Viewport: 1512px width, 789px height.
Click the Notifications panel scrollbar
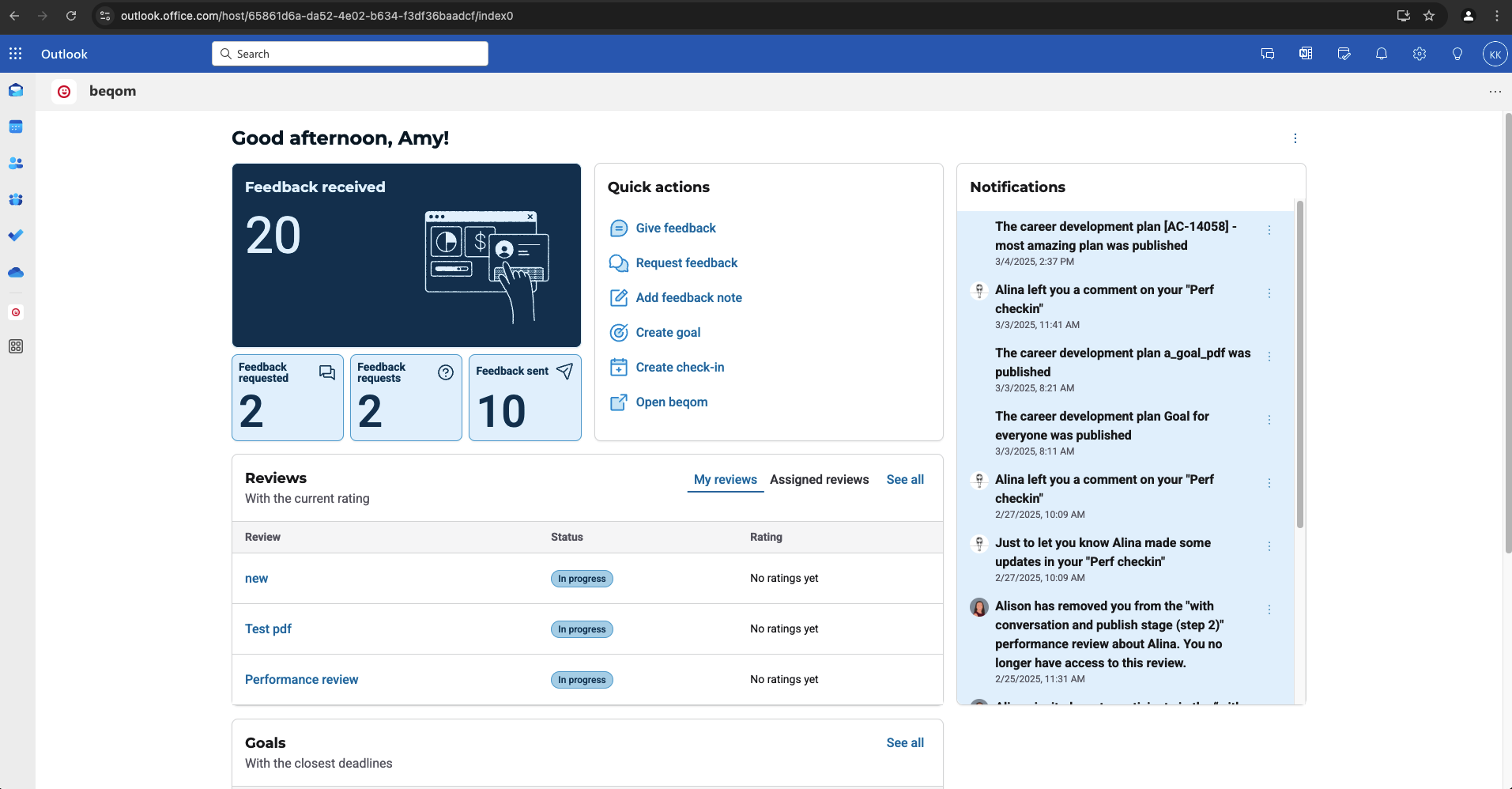point(1299,364)
